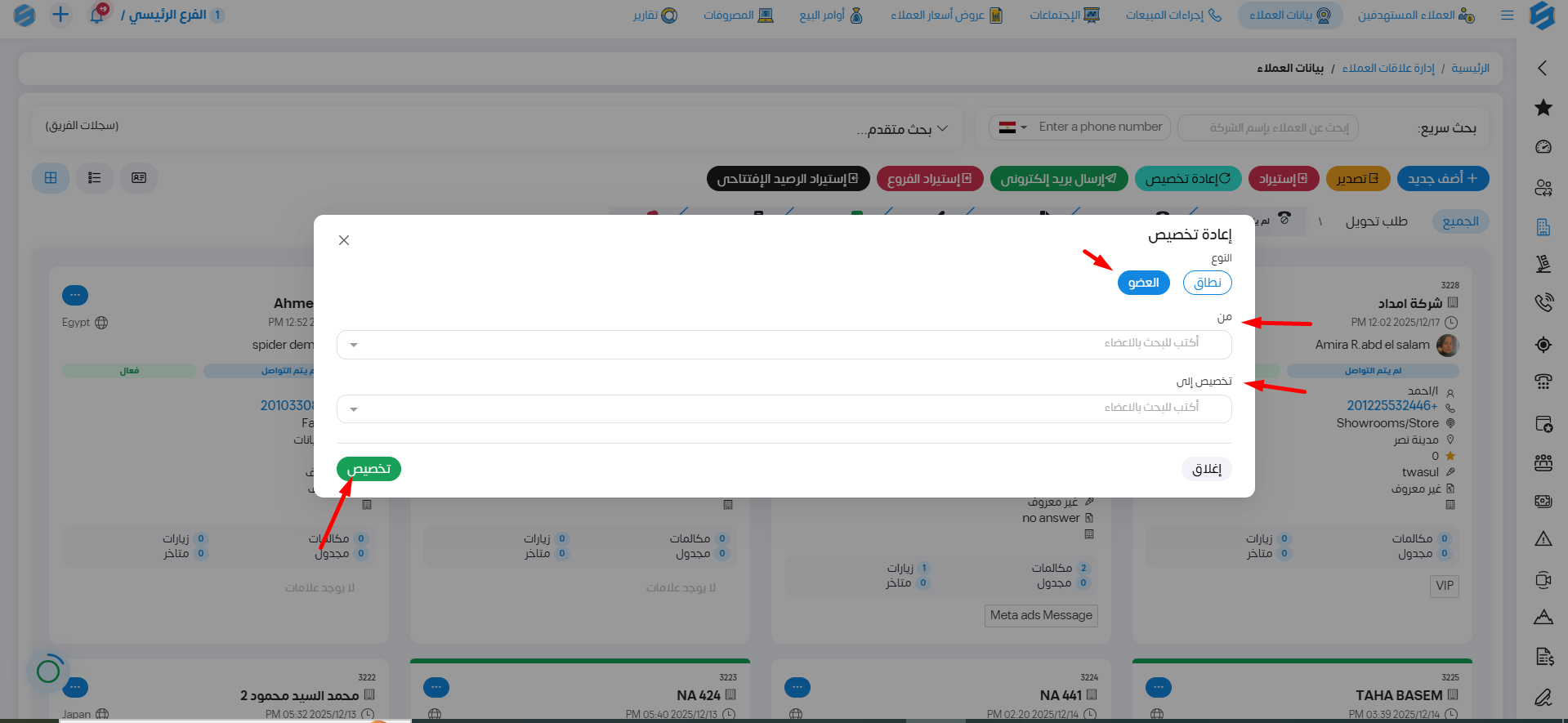This screenshot has height=723, width=1568.
Task: Open the country code flag dropdown
Action: [1012, 127]
